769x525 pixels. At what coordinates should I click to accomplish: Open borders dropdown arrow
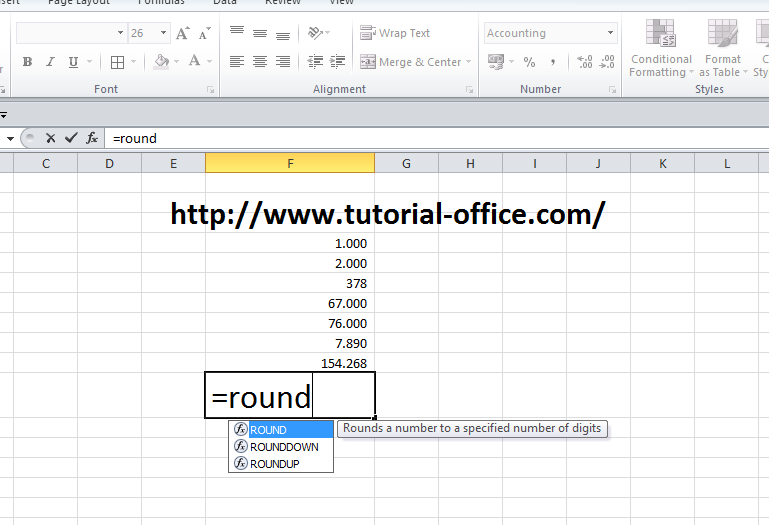pos(133,62)
